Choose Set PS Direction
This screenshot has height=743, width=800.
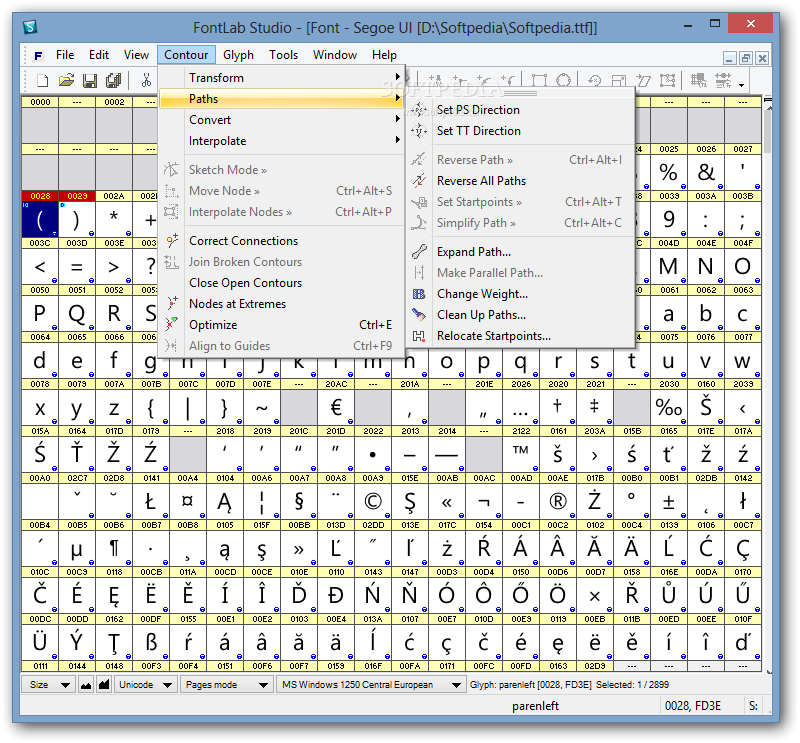pos(521,110)
